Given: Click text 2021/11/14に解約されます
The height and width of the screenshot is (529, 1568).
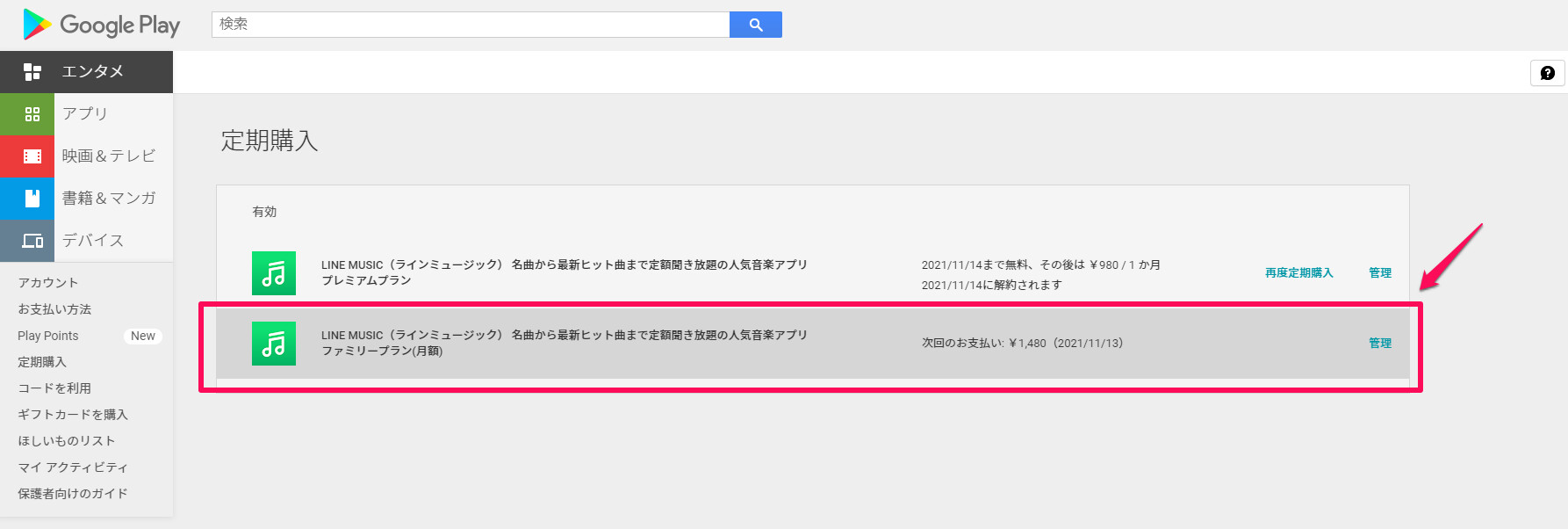Looking at the screenshot, I should (x=991, y=285).
